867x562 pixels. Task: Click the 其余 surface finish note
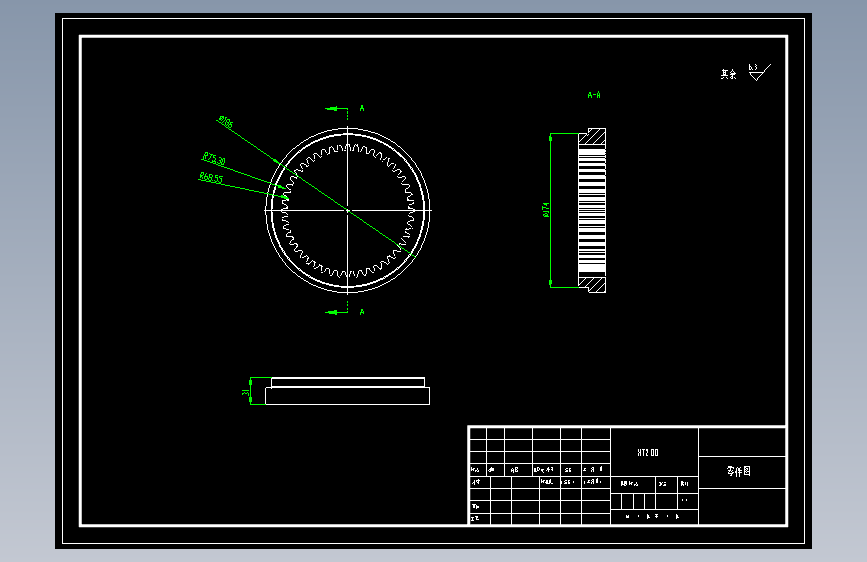[x=728, y=74]
